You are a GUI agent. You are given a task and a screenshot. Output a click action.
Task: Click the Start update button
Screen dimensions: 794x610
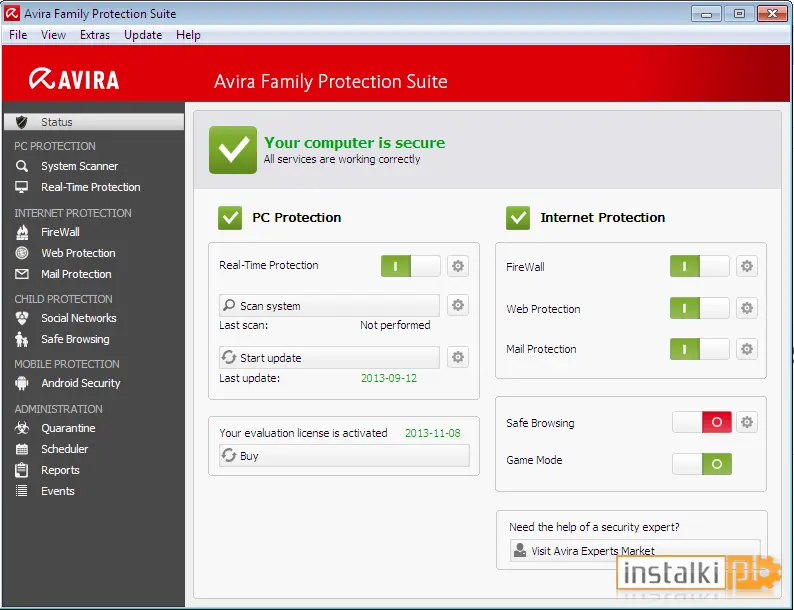click(329, 357)
